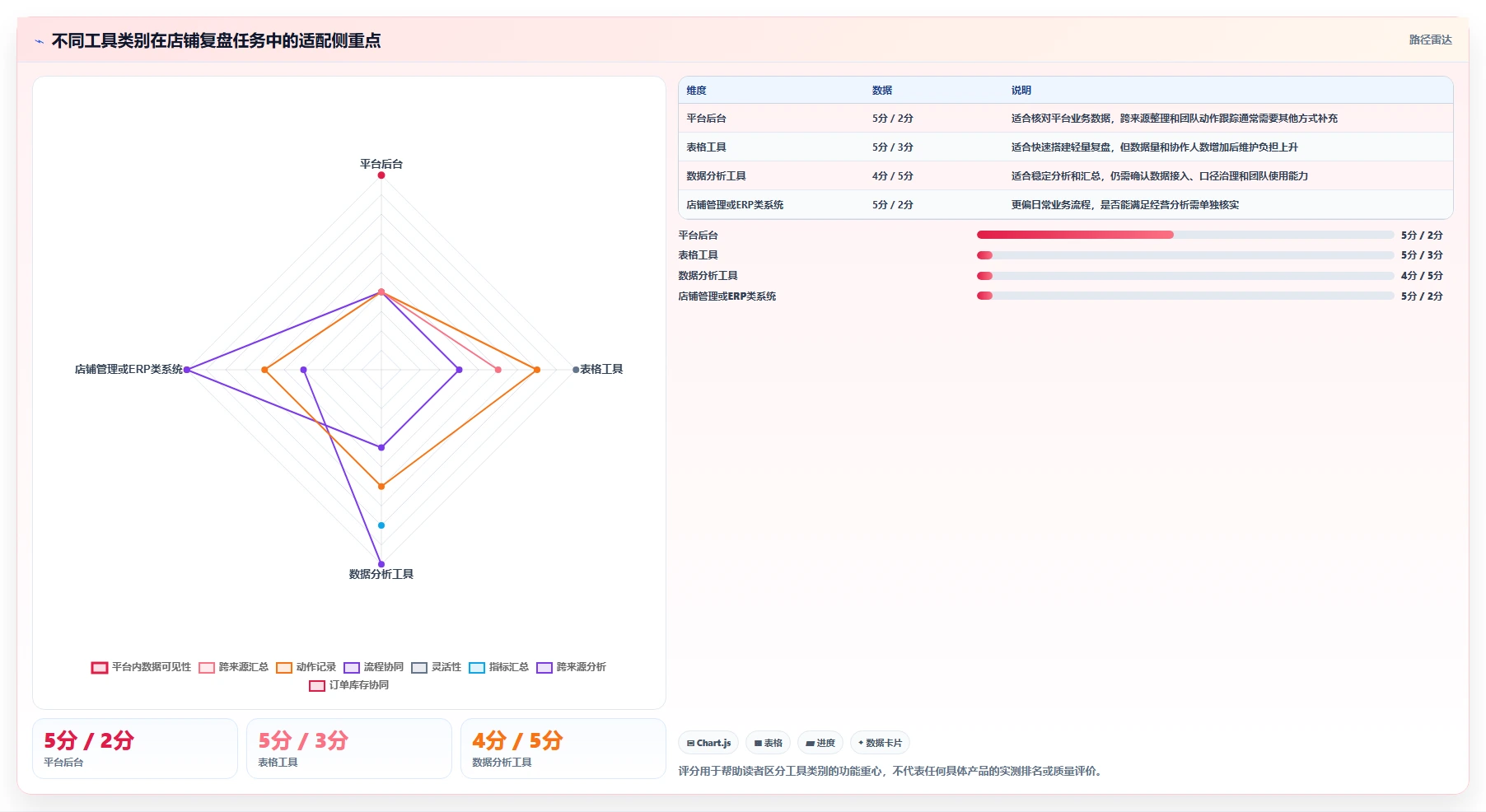Open the 5分 / 2分 平台后台 card
This screenshot has height=812, width=1486.
coord(135,749)
